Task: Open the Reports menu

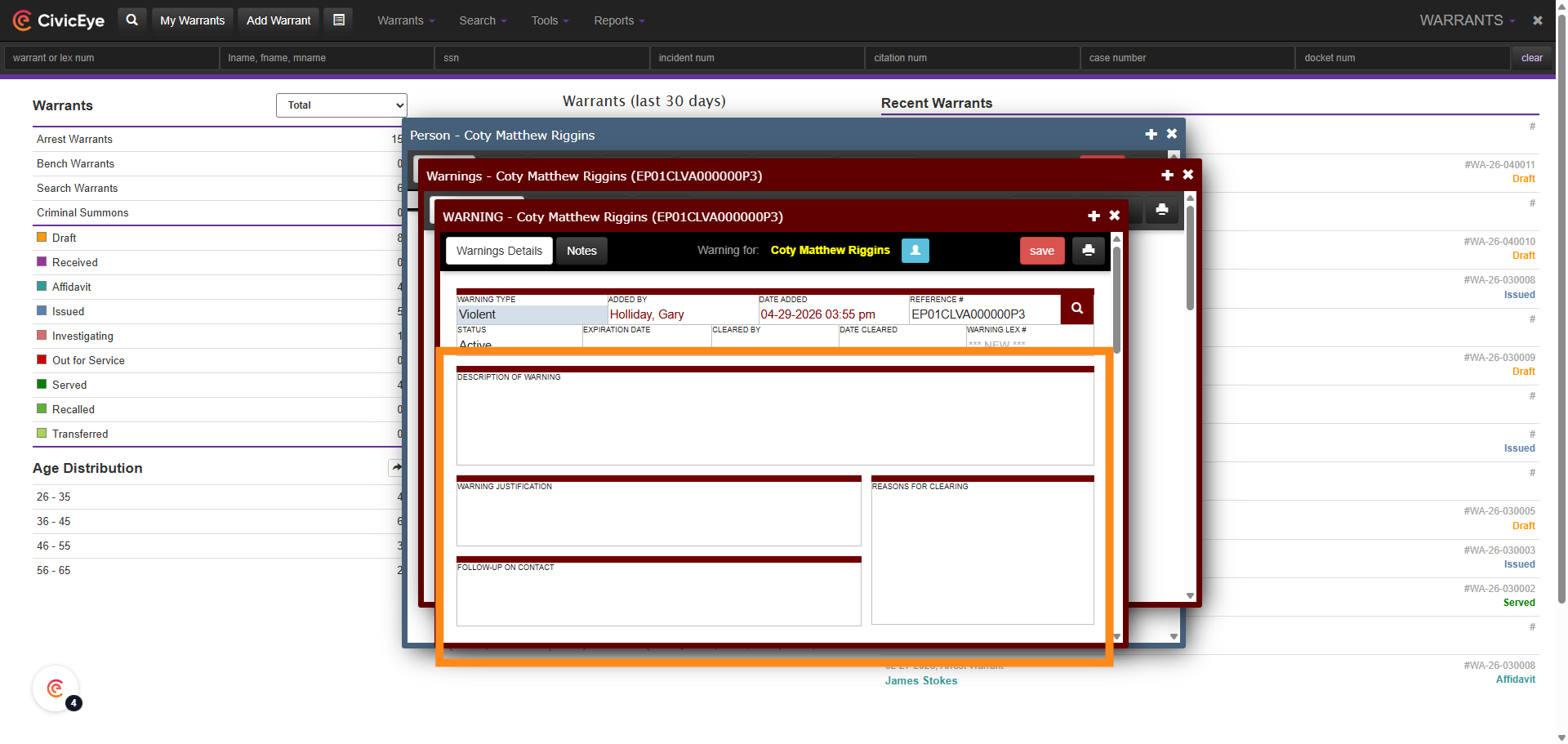Action: [x=619, y=20]
